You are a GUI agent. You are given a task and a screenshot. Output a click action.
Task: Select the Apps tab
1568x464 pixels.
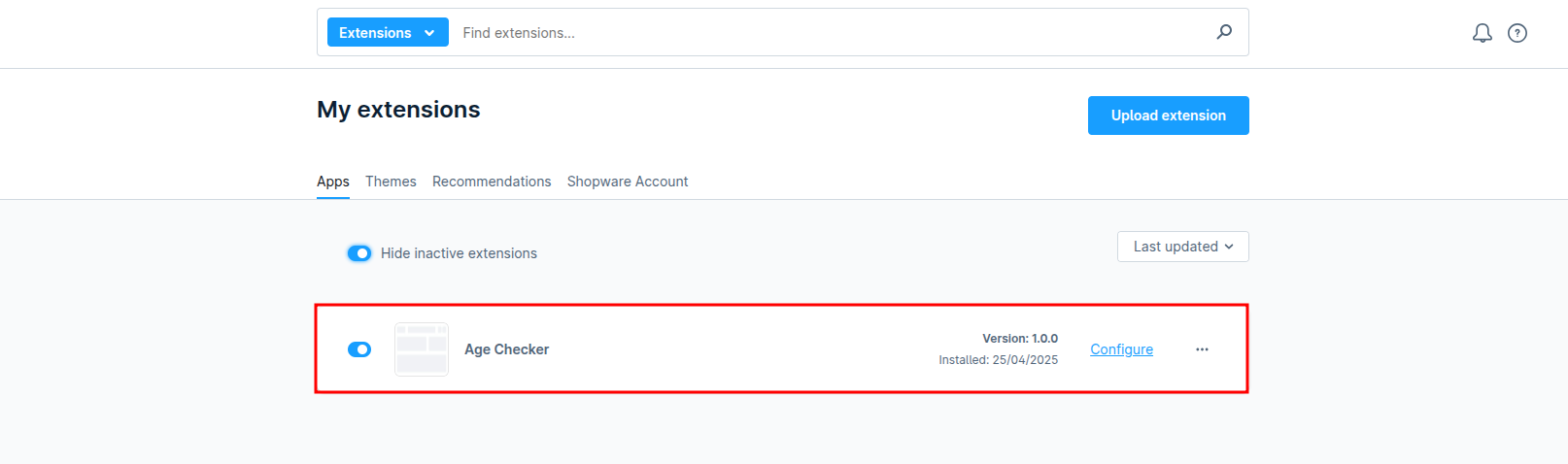pyautogui.click(x=333, y=182)
